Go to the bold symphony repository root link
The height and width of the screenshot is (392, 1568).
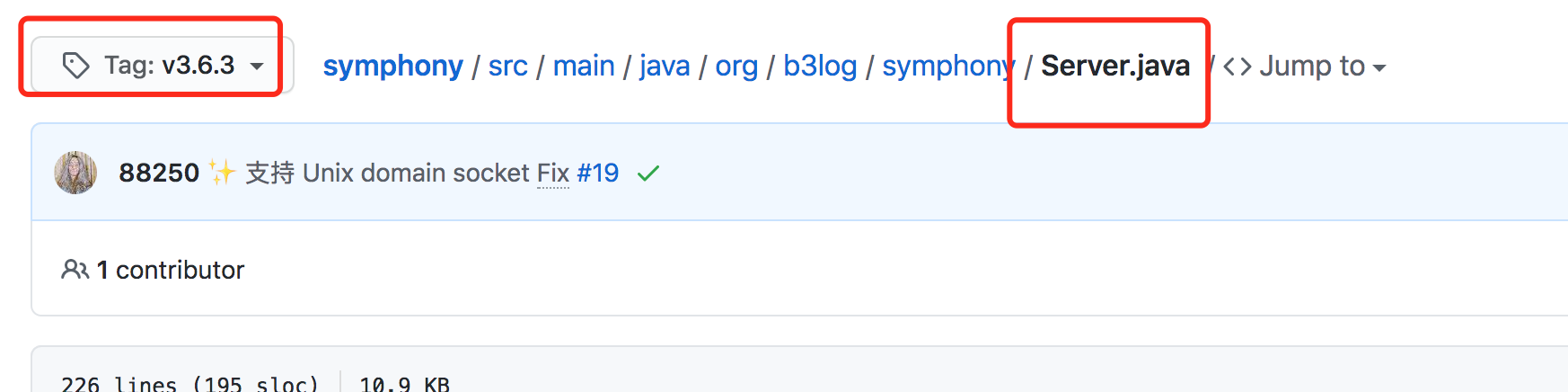(x=392, y=66)
